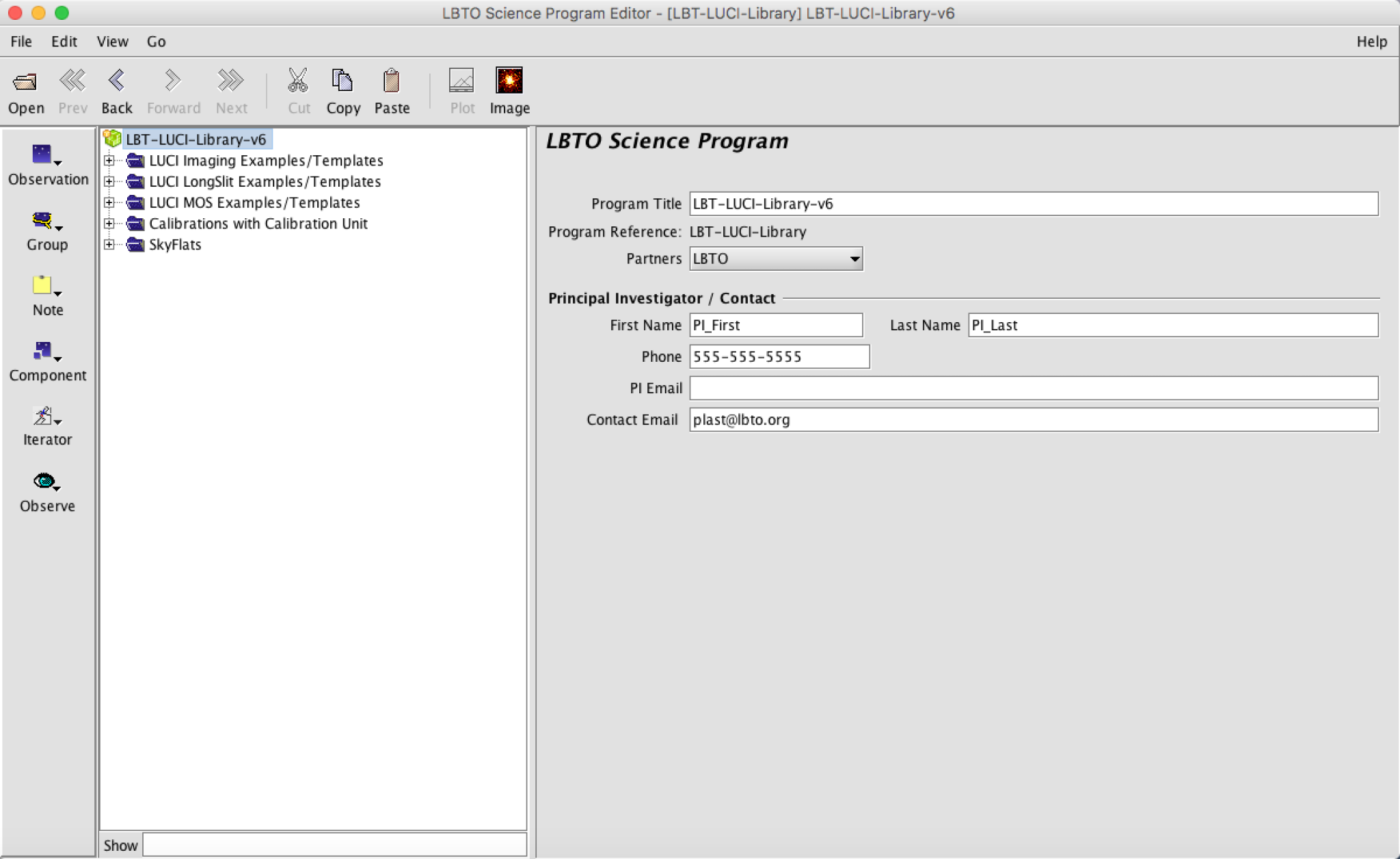Click the Note sidebar icon
The width and height of the screenshot is (1400, 859).
[42, 285]
